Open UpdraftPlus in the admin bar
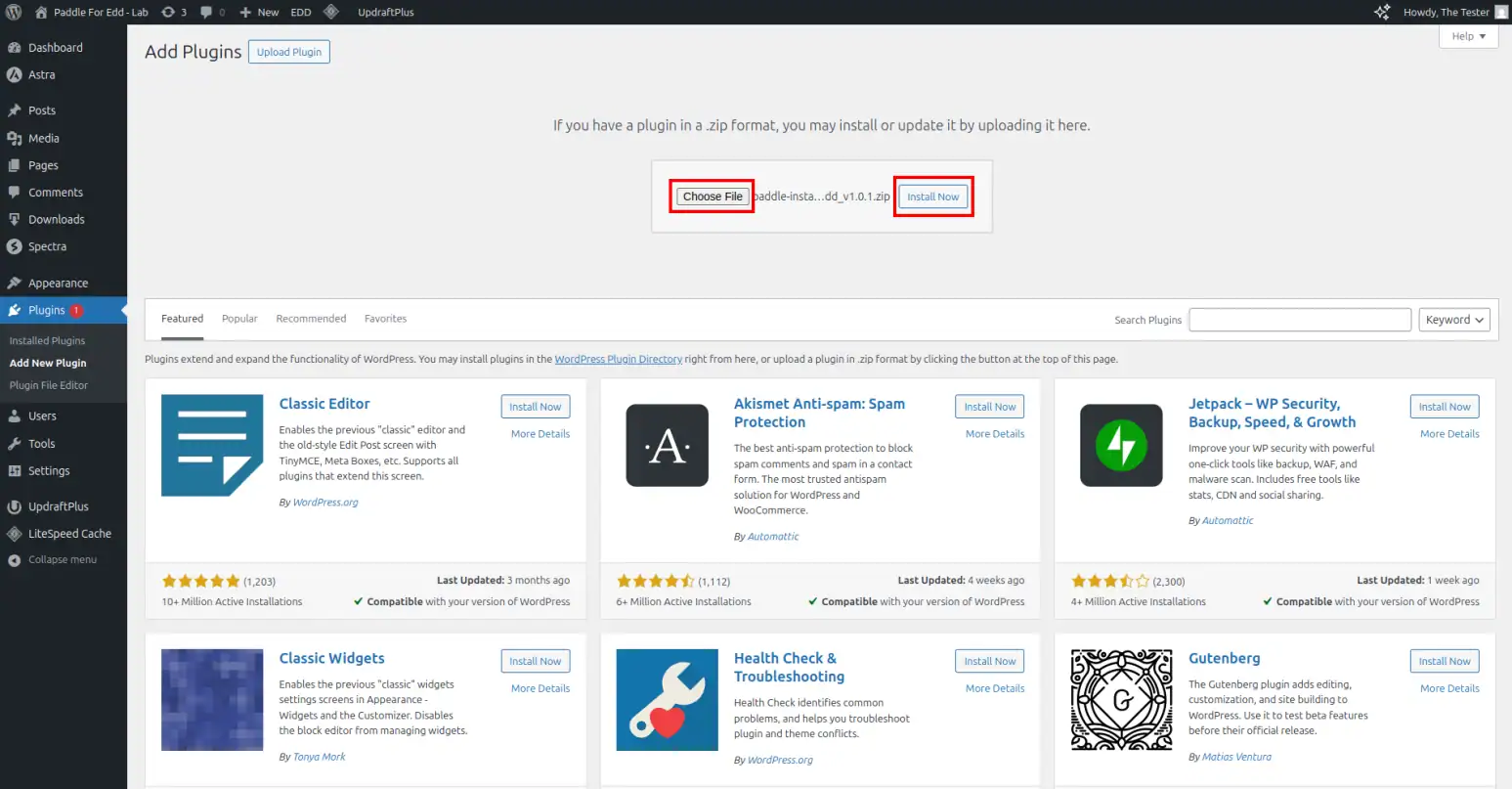Screen dimensions: 1512x789 click(386, 12)
